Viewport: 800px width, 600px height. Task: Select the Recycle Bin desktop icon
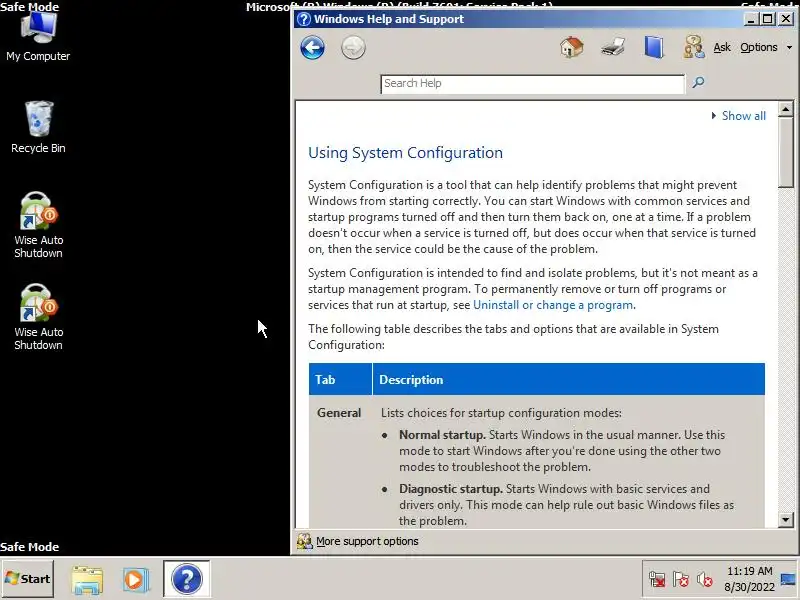coord(38,127)
